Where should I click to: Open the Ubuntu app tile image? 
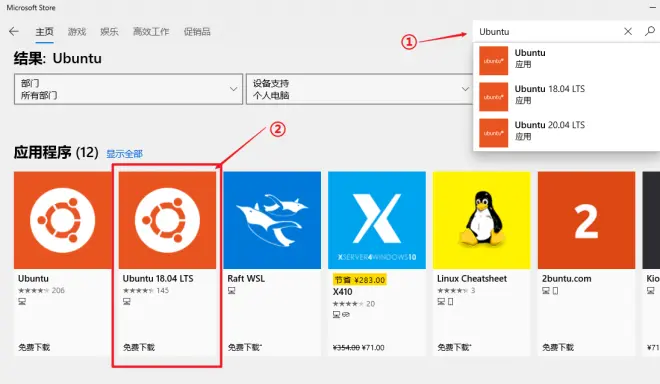tap(62, 220)
